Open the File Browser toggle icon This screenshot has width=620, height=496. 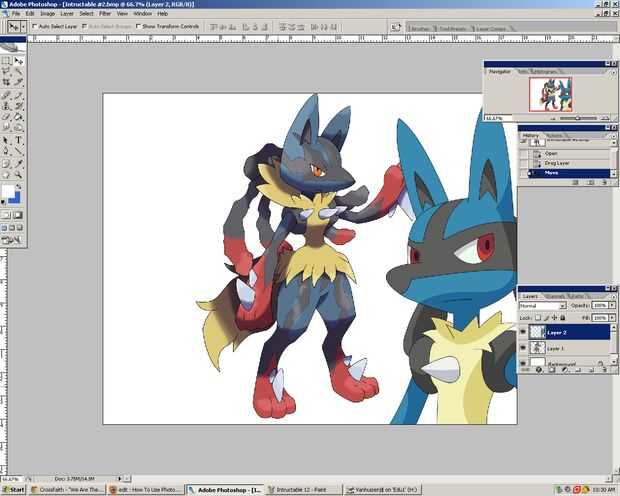pyautogui.click(x=395, y=27)
